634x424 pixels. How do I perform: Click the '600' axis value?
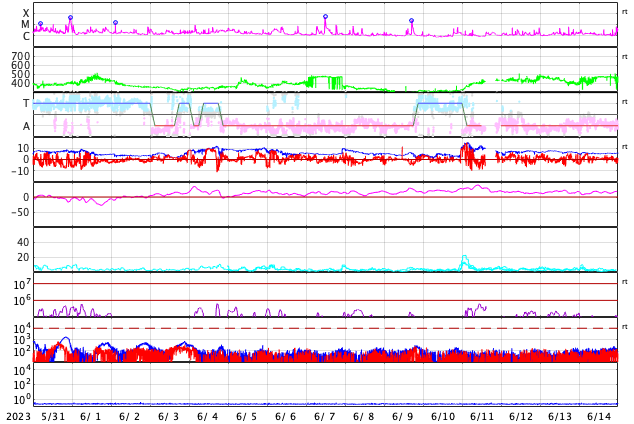point(21,65)
